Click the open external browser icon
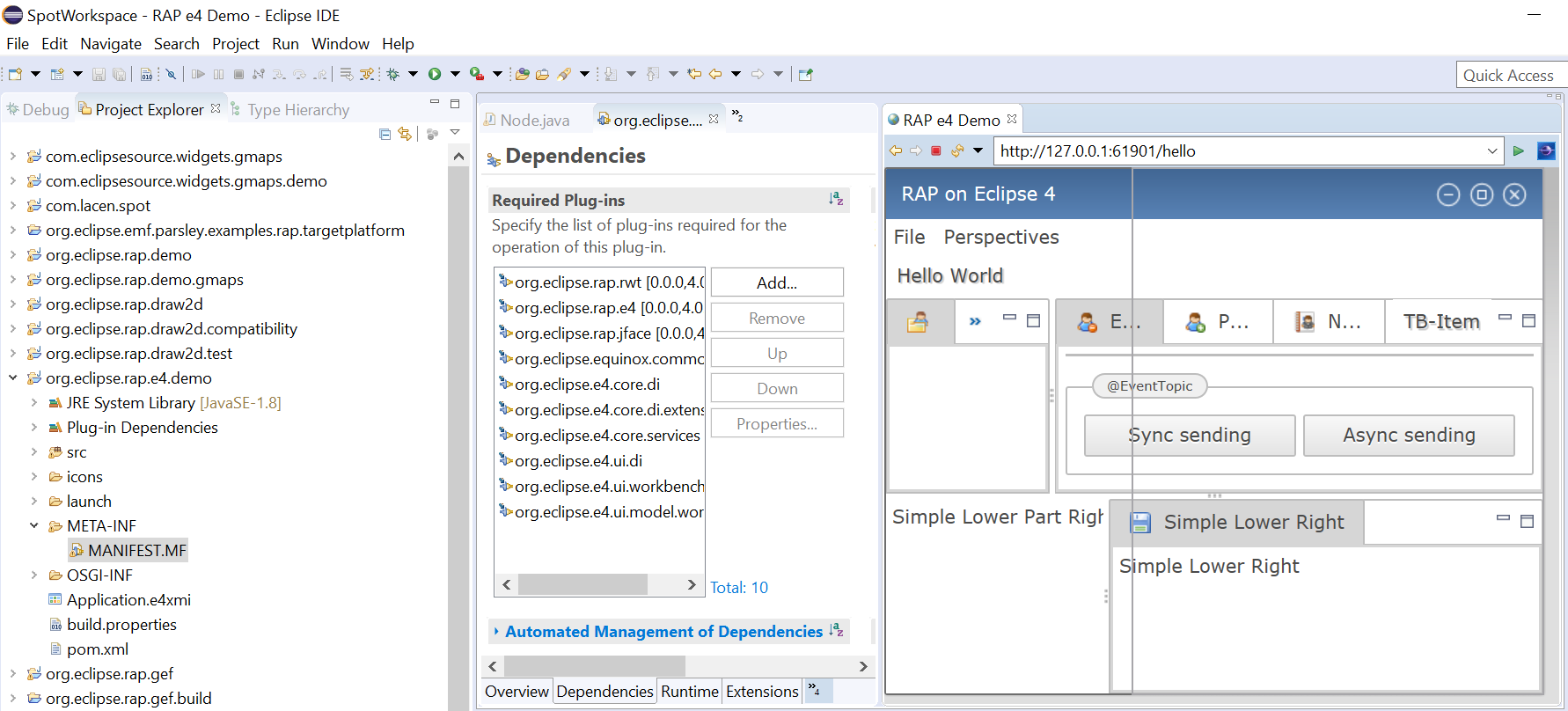The height and width of the screenshot is (711, 1568). click(x=1546, y=151)
